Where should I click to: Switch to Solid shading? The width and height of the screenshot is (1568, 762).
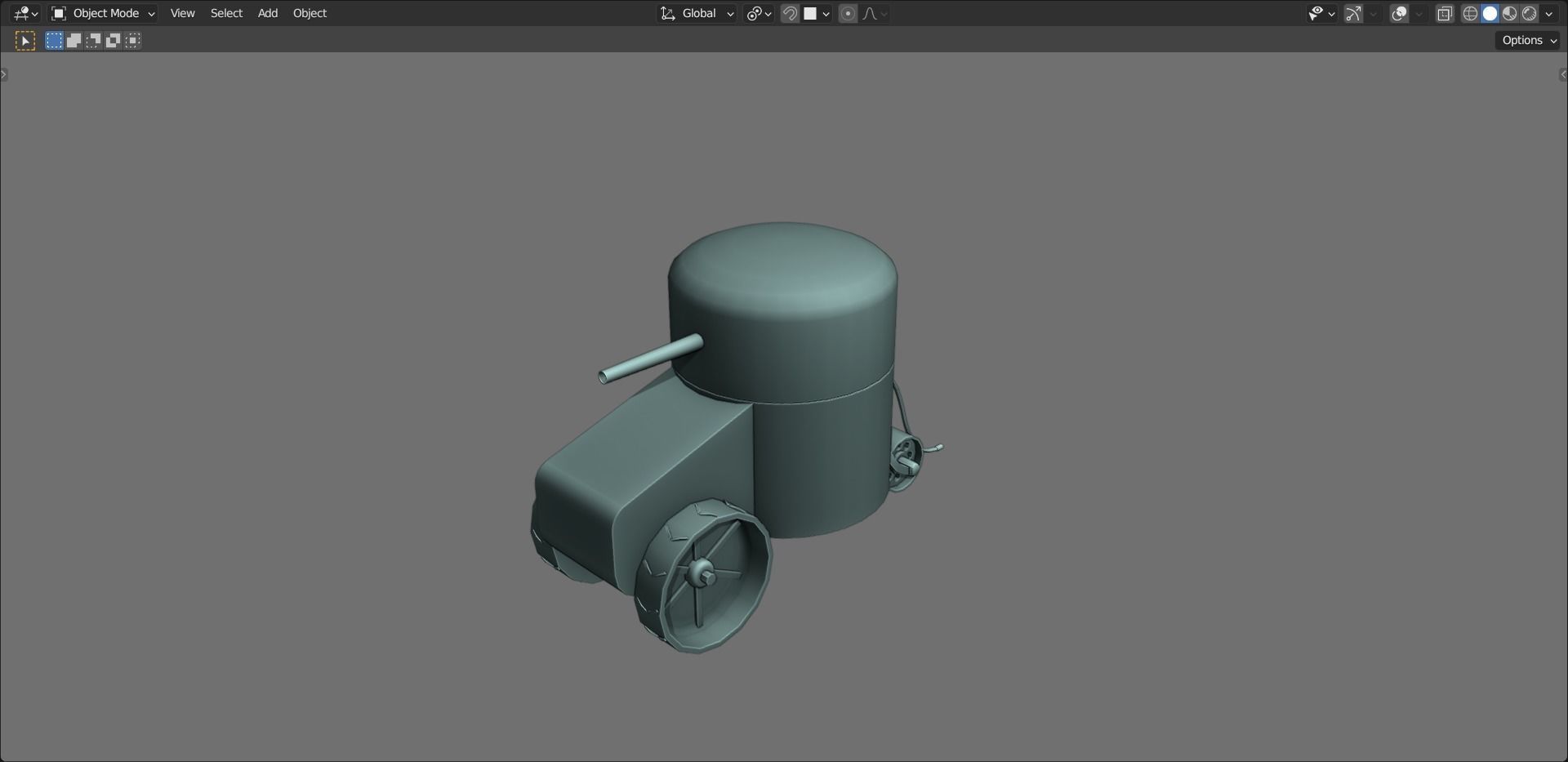click(x=1490, y=13)
